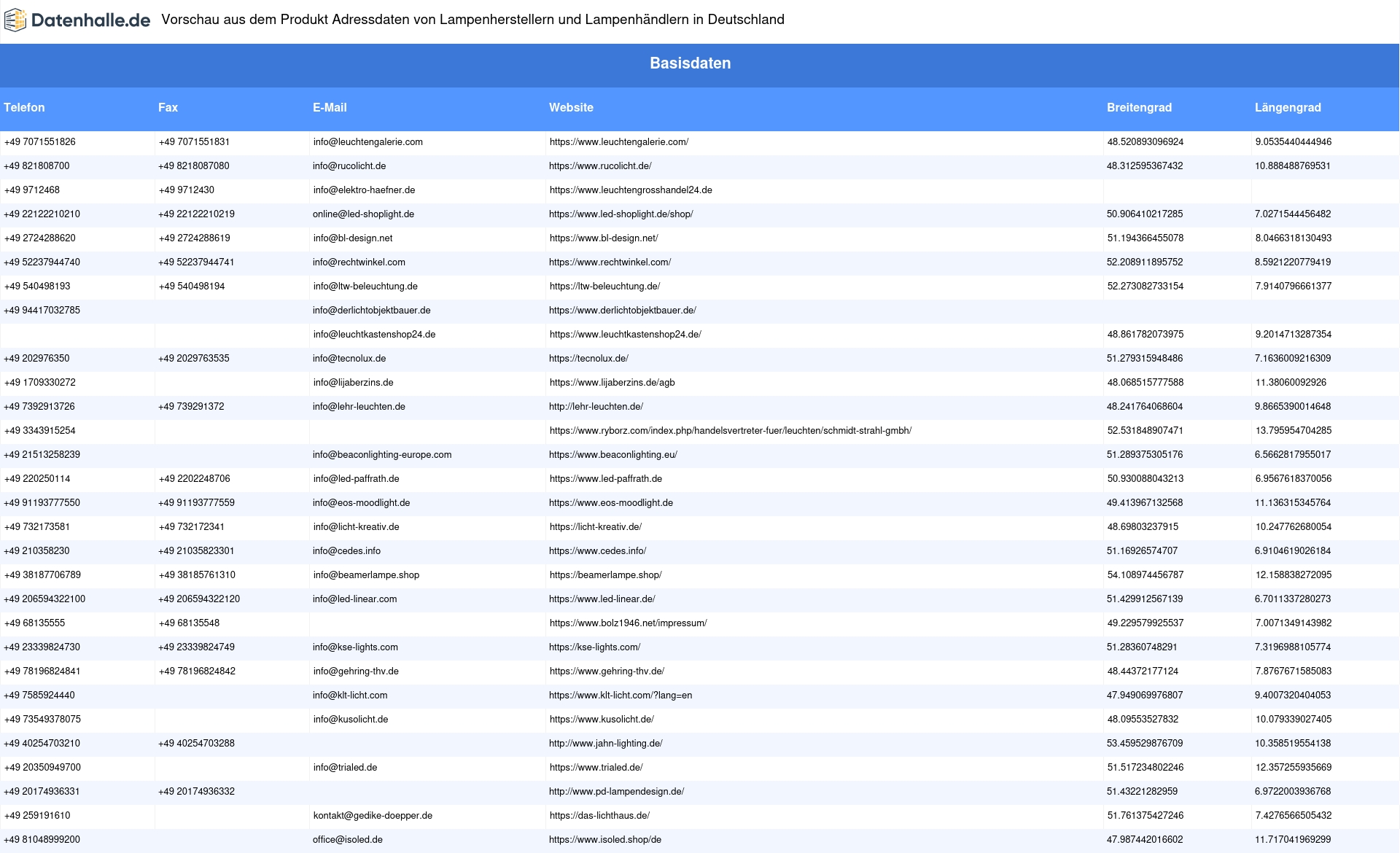The height and width of the screenshot is (853, 1400).
Task: Select longitude value 13.795954704285
Action: coord(1294,431)
